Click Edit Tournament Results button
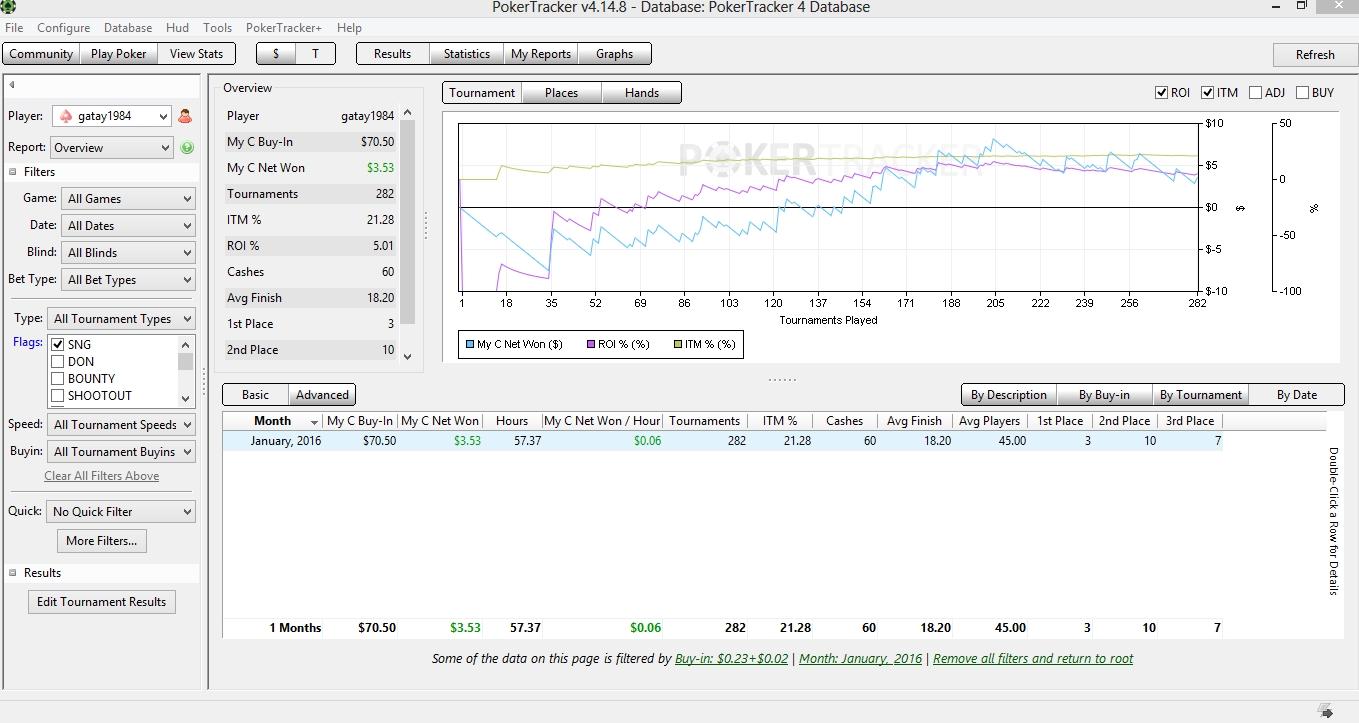This screenshot has width=1359, height=723. 102,602
